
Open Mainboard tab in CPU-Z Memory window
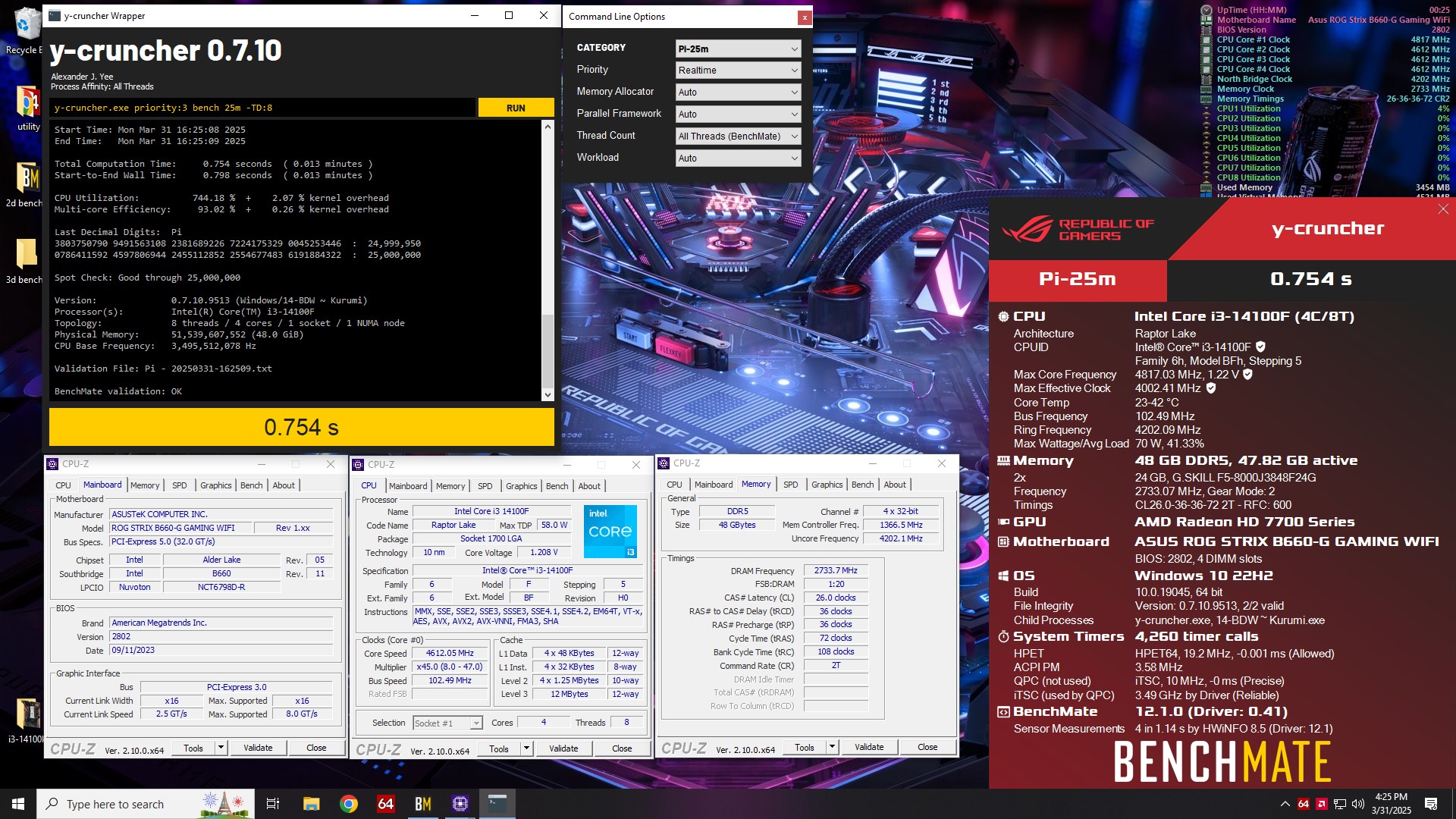click(x=714, y=485)
